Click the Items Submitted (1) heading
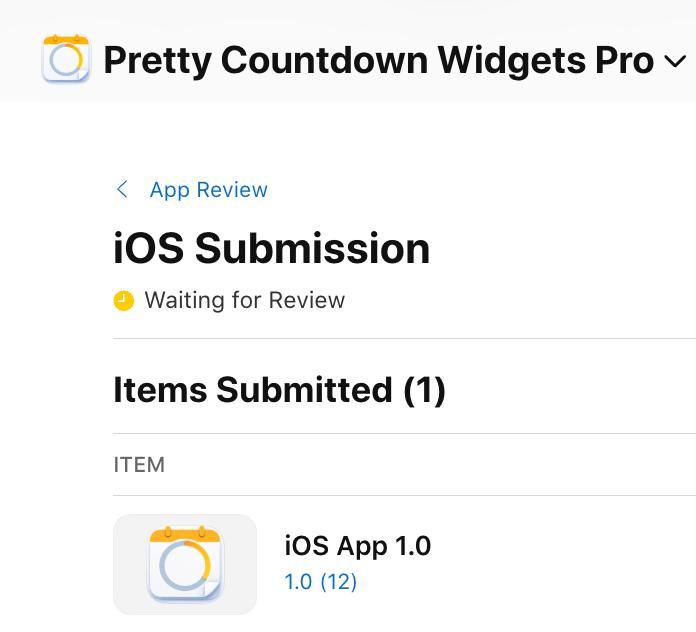This screenshot has width=696, height=632. tap(279, 389)
